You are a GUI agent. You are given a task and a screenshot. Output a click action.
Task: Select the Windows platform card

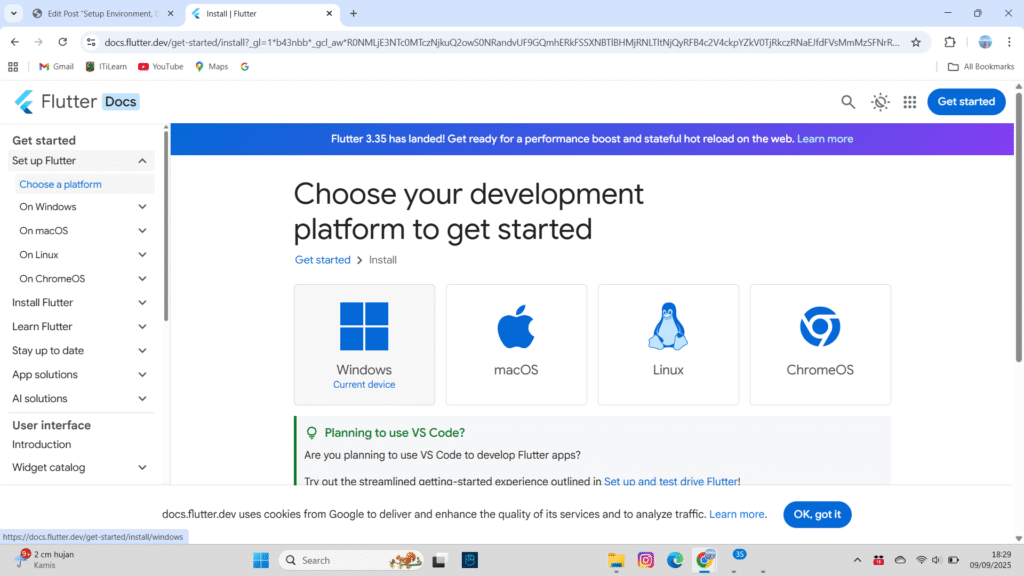point(364,344)
